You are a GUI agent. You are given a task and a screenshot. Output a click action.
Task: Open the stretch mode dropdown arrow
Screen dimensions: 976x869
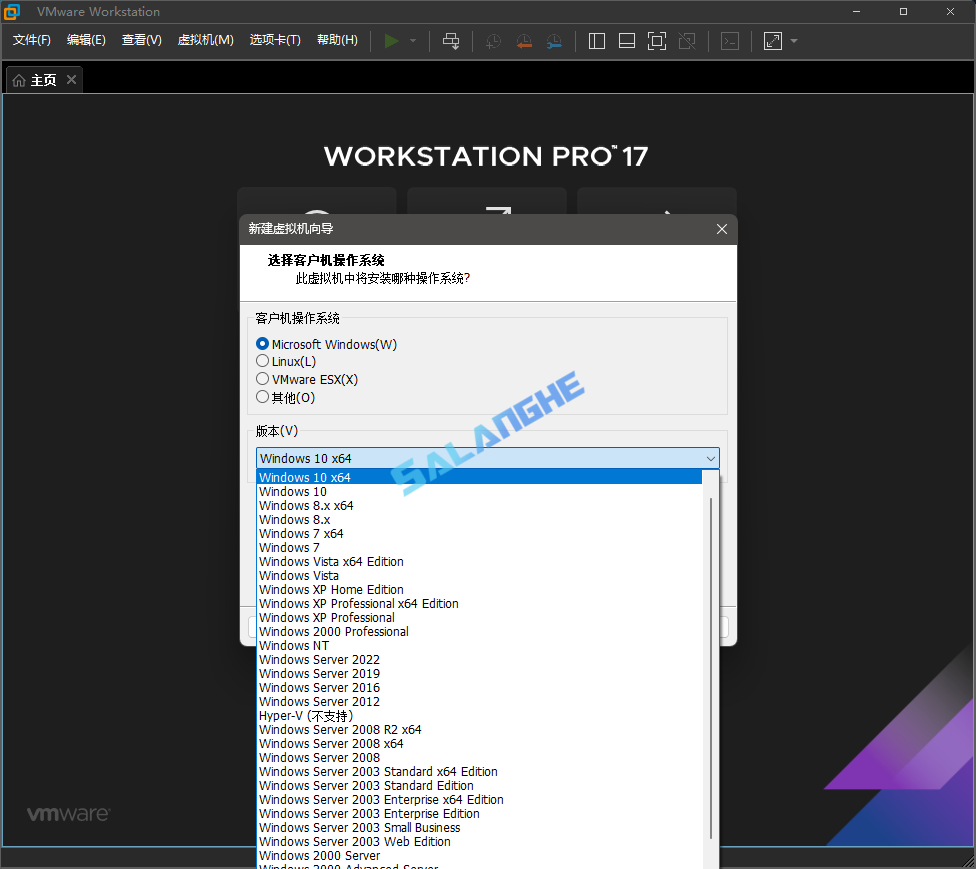point(792,41)
